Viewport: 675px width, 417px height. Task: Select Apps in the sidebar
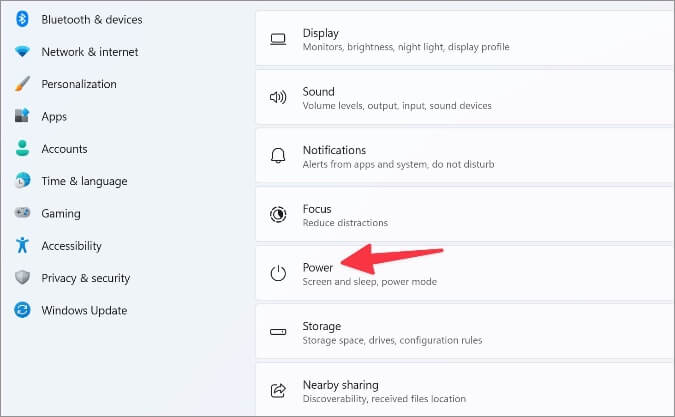(54, 117)
